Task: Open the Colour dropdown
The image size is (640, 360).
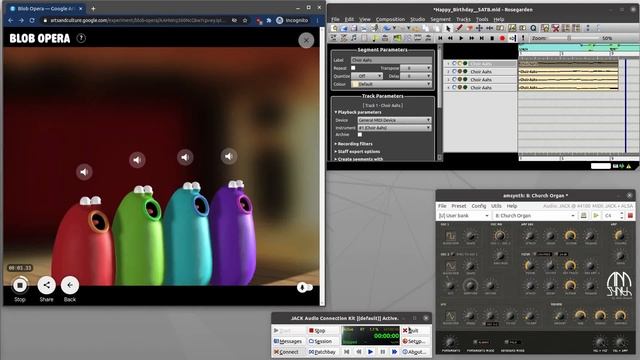Action: (391, 84)
